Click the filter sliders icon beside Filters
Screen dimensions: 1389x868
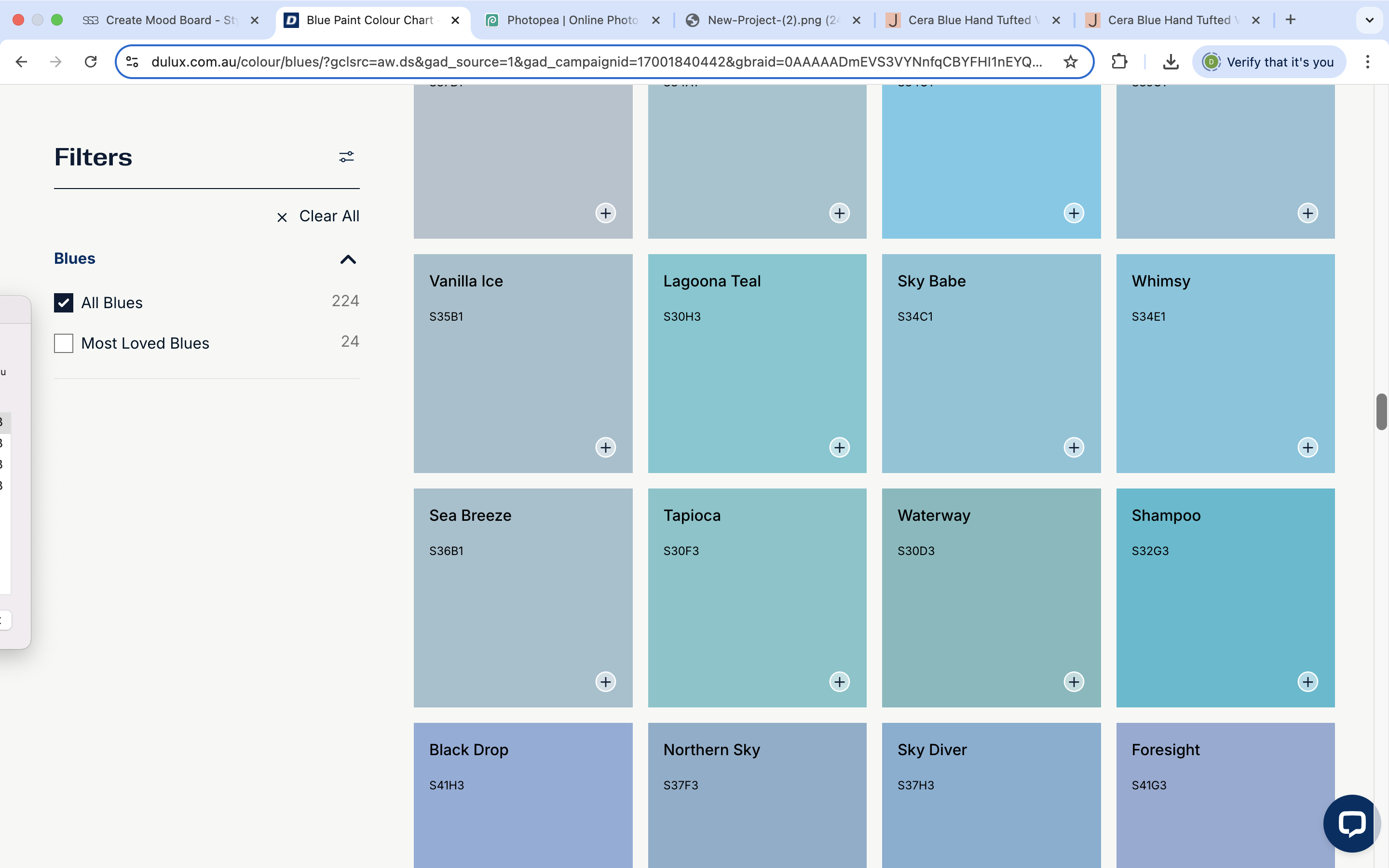pos(346,157)
